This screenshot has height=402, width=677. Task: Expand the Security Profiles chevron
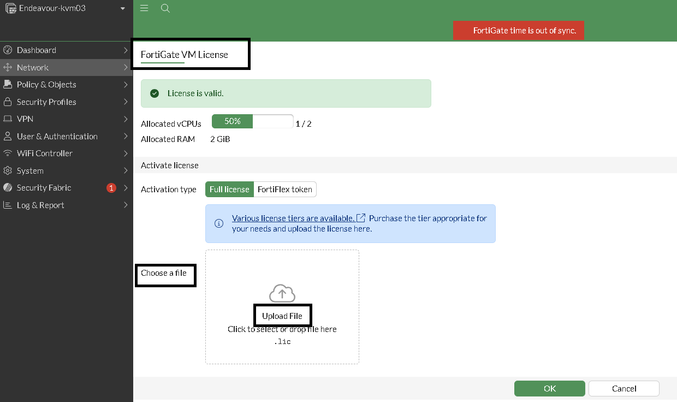(x=125, y=102)
